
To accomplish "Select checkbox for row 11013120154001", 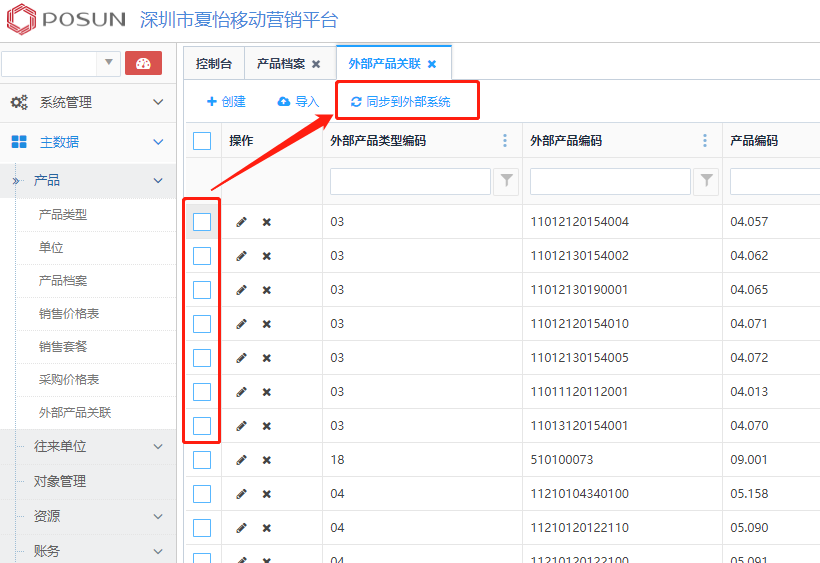I will tap(202, 426).
